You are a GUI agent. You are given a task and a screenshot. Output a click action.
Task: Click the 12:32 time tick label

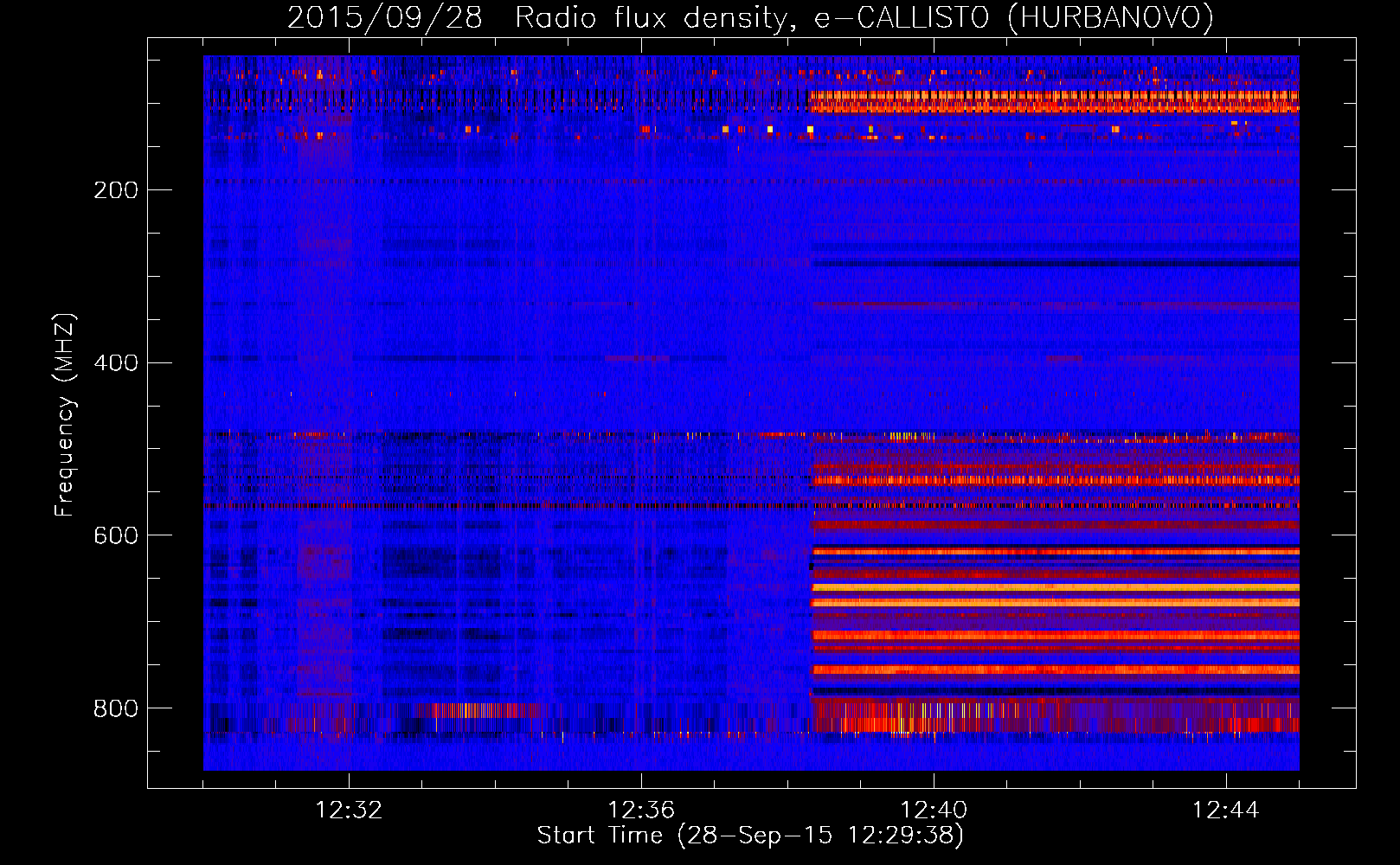[x=349, y=810]
